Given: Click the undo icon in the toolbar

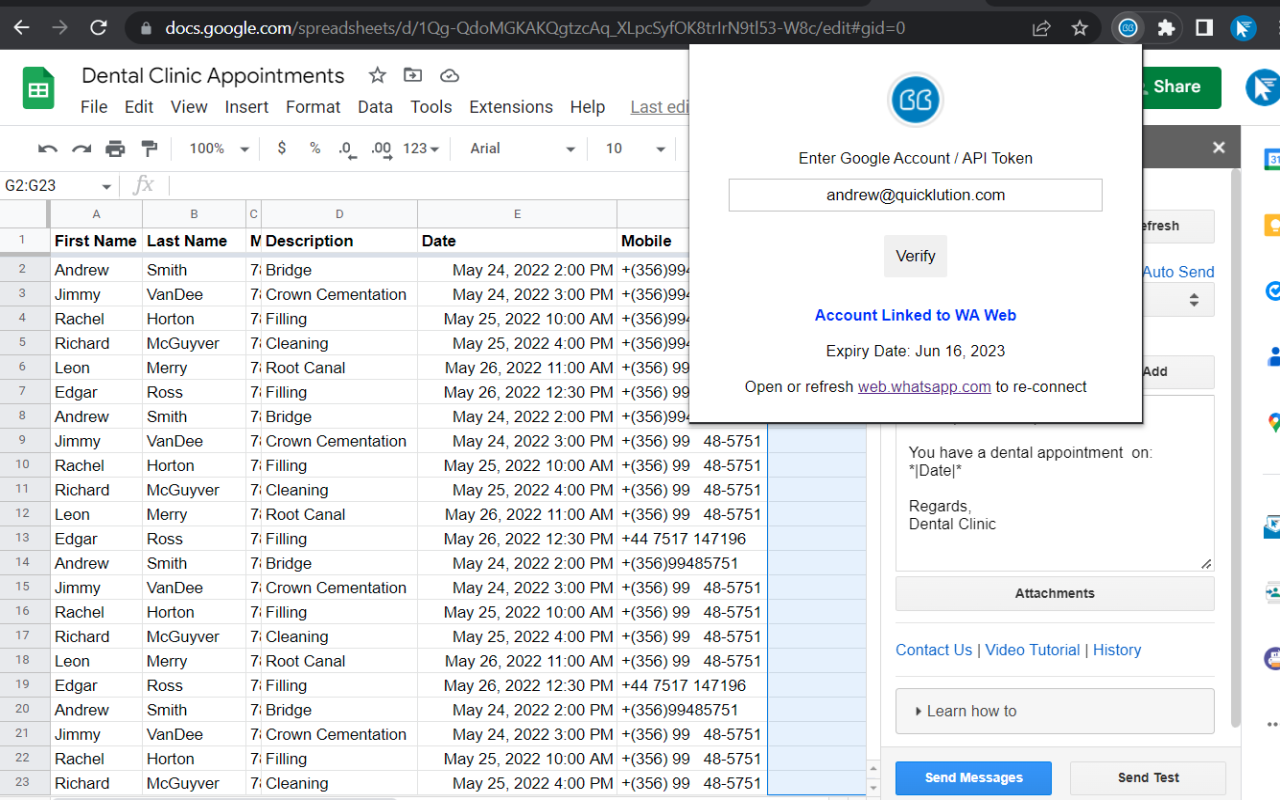Looking at the screenshot, I should click(47, 149).
